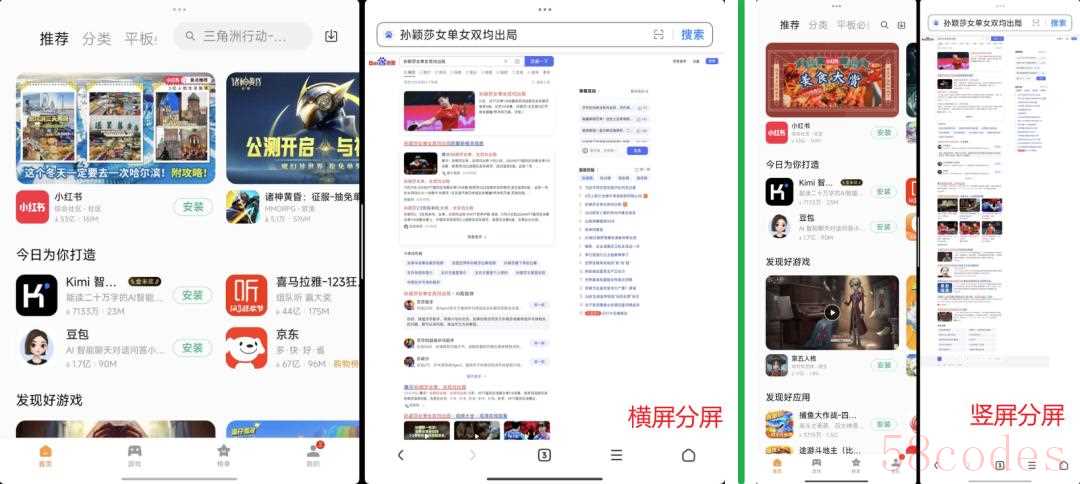The height and width of the screenshot is (484, 1080).
Task: Install 小红书 in portrait app store
Action: 884,132
